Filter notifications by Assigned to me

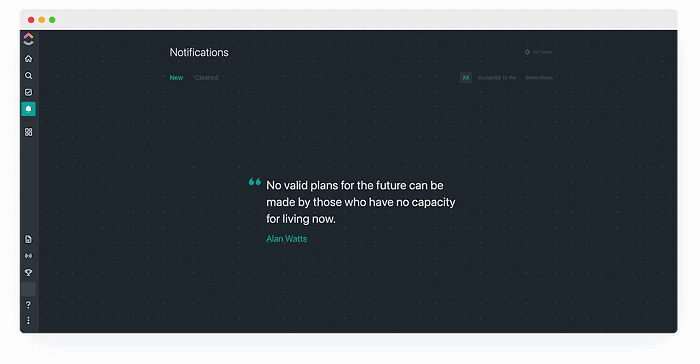coord(497,78)
